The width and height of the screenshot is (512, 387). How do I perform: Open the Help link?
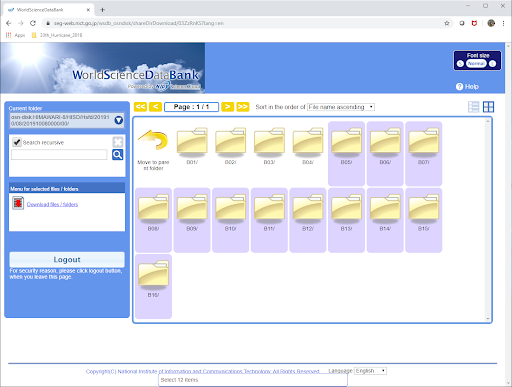tap(467, 87)
